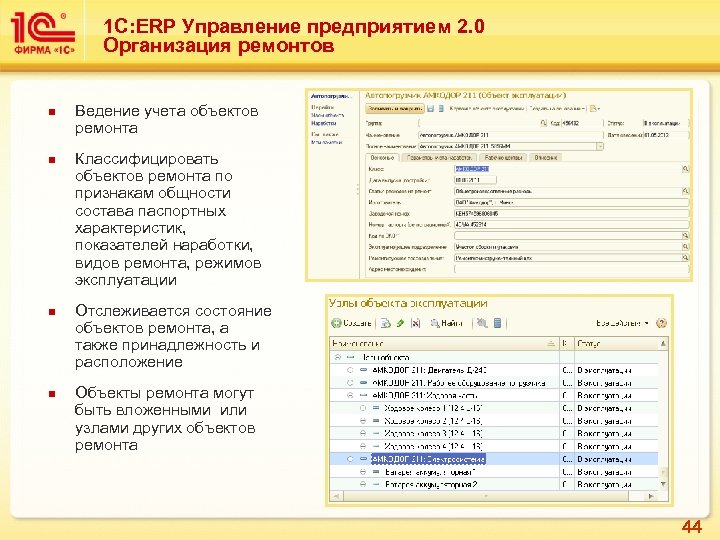The width and height of the screenshot is (720, 540).
Task: Switch to the Основное tab
Action: click(382, 158)
